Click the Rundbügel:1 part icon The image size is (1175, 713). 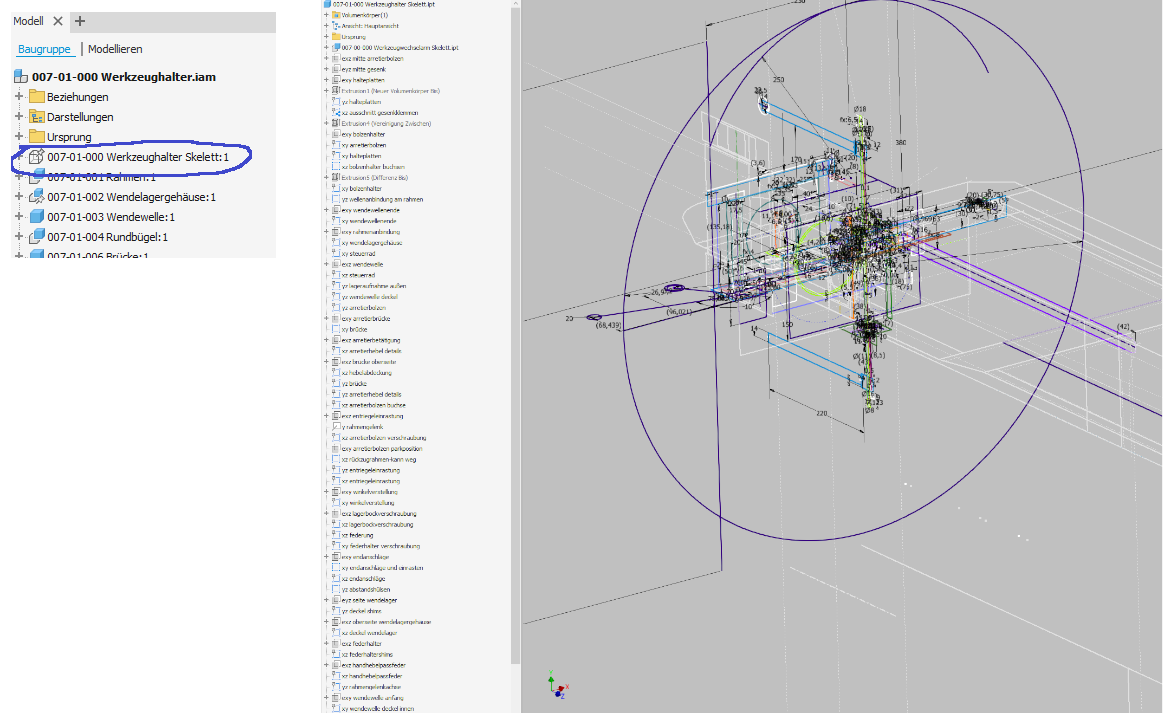point(37,237)
